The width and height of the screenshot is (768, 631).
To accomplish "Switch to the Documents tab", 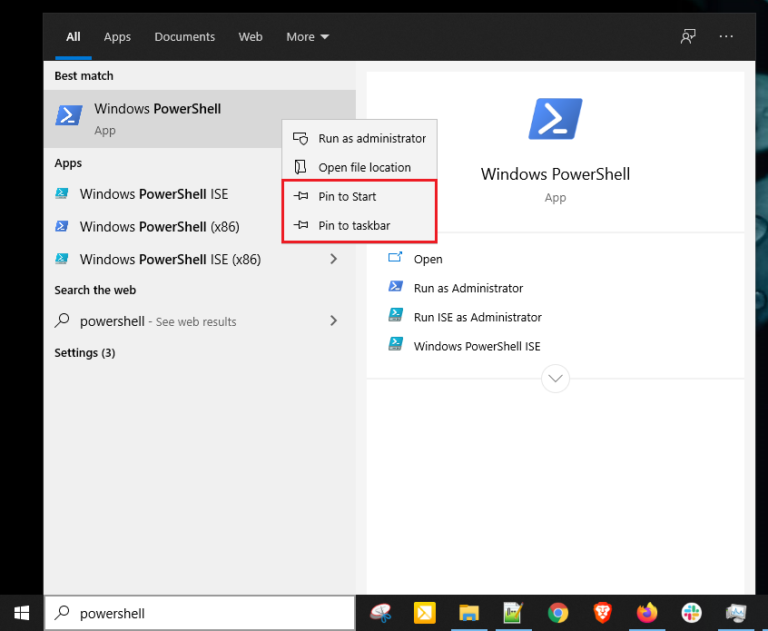I will 185,37.
